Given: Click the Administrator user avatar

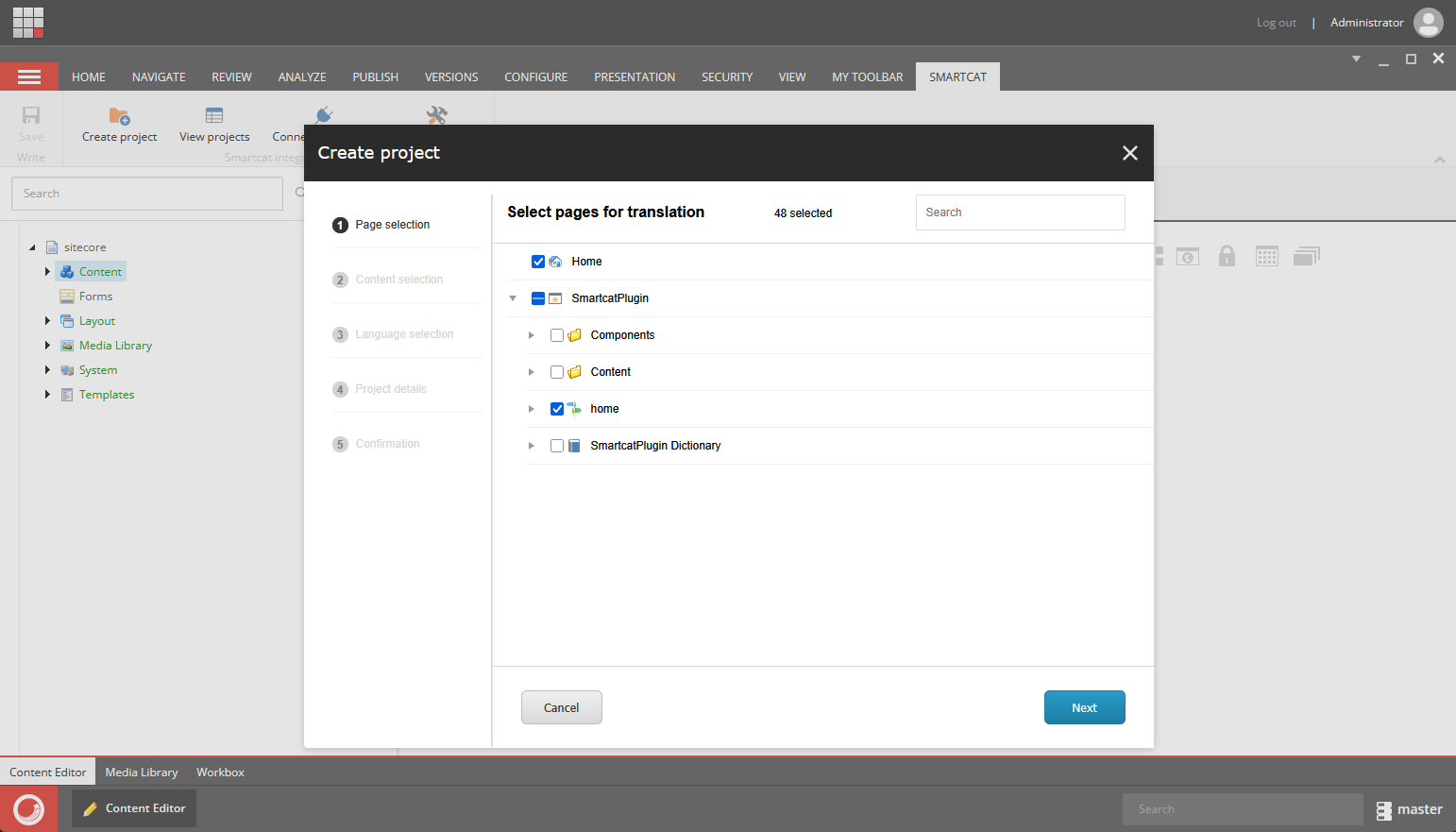Looking at the screenshot, I should click(x=1428, y=23).
